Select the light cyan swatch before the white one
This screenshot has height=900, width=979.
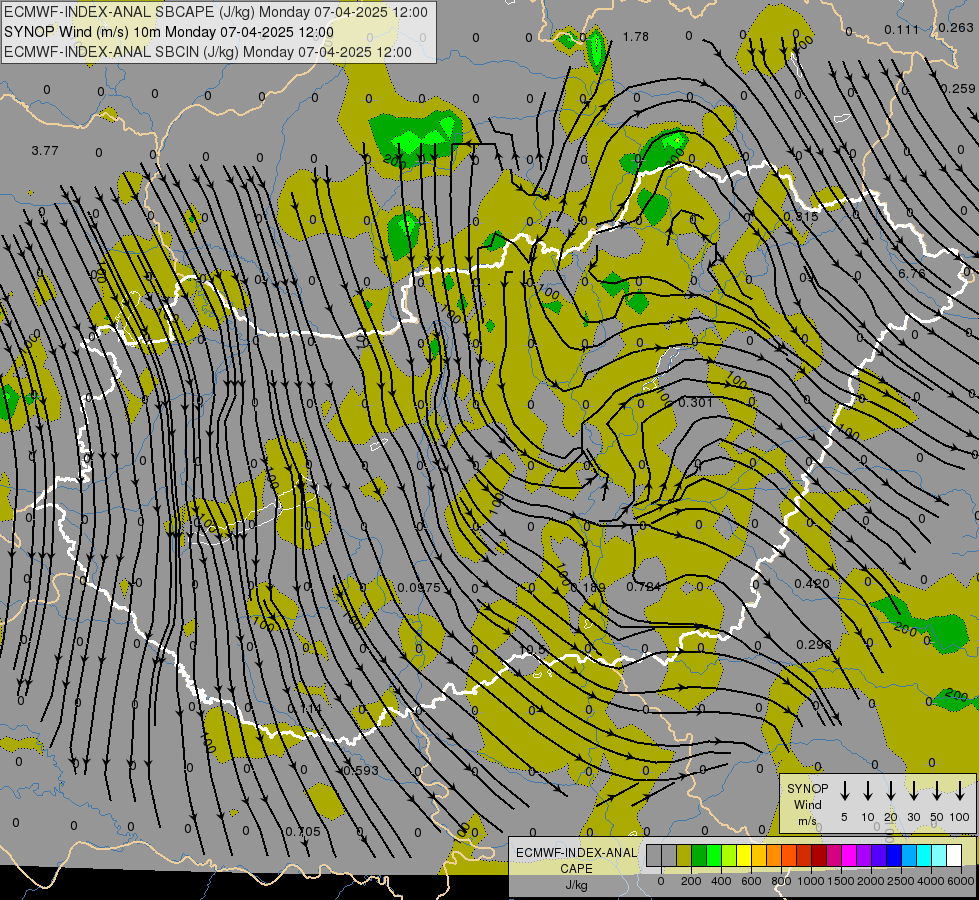[x=938, y=855]
